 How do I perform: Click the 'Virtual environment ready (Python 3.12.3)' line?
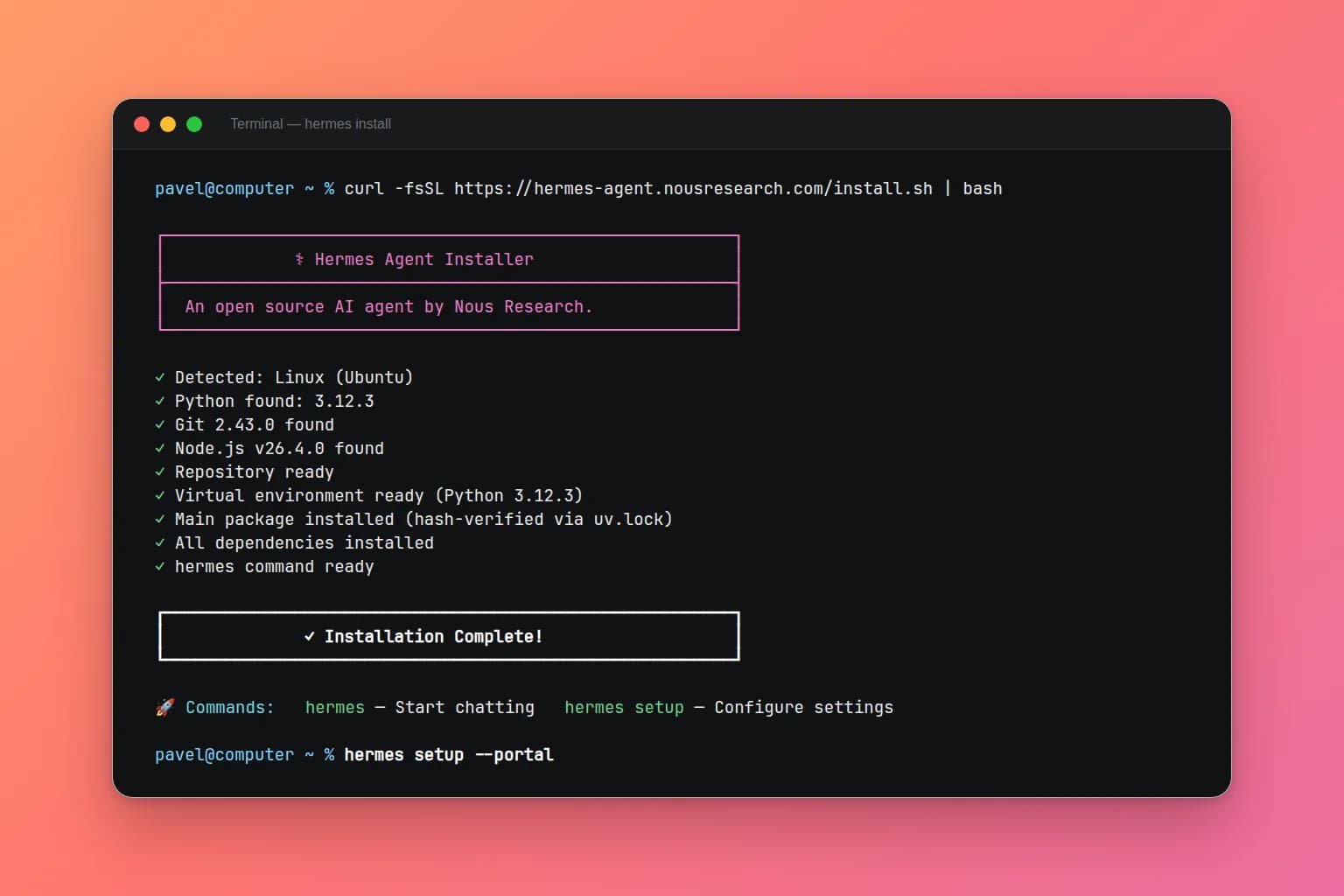(379, 496)
